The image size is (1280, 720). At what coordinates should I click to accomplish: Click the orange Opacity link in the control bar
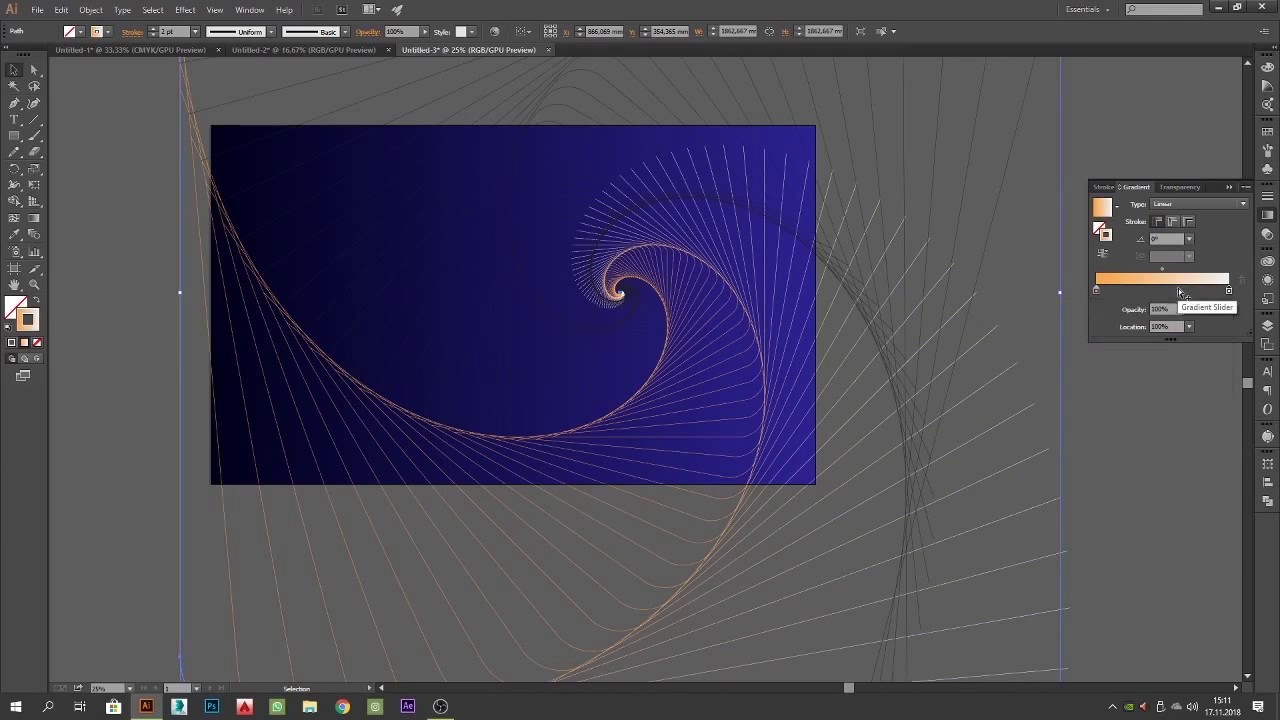point(368,32)
